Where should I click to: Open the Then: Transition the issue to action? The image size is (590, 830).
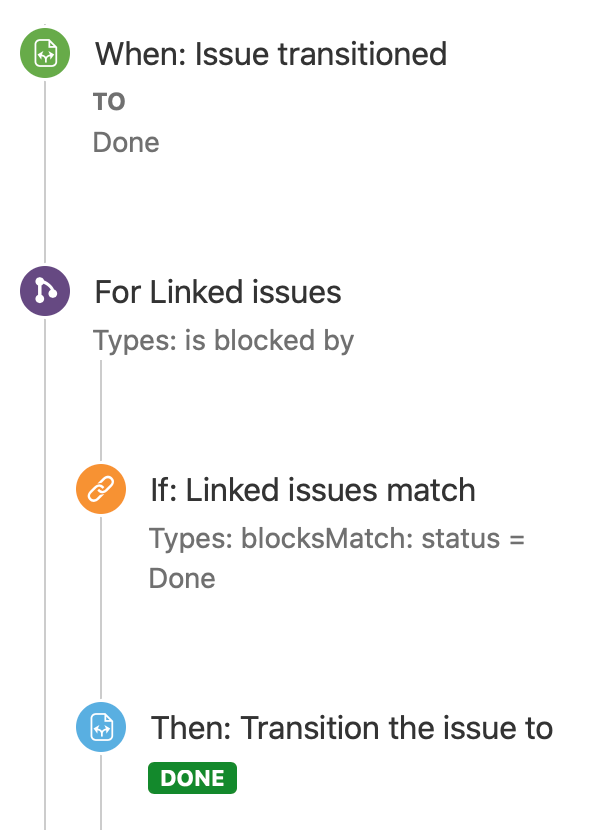[353, 728]
